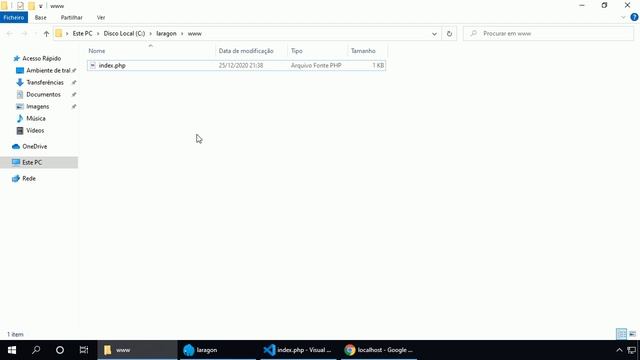Viewport: 640px width, 360px height.
Task: Go up one folder level arrow
Action: (46, 34)
